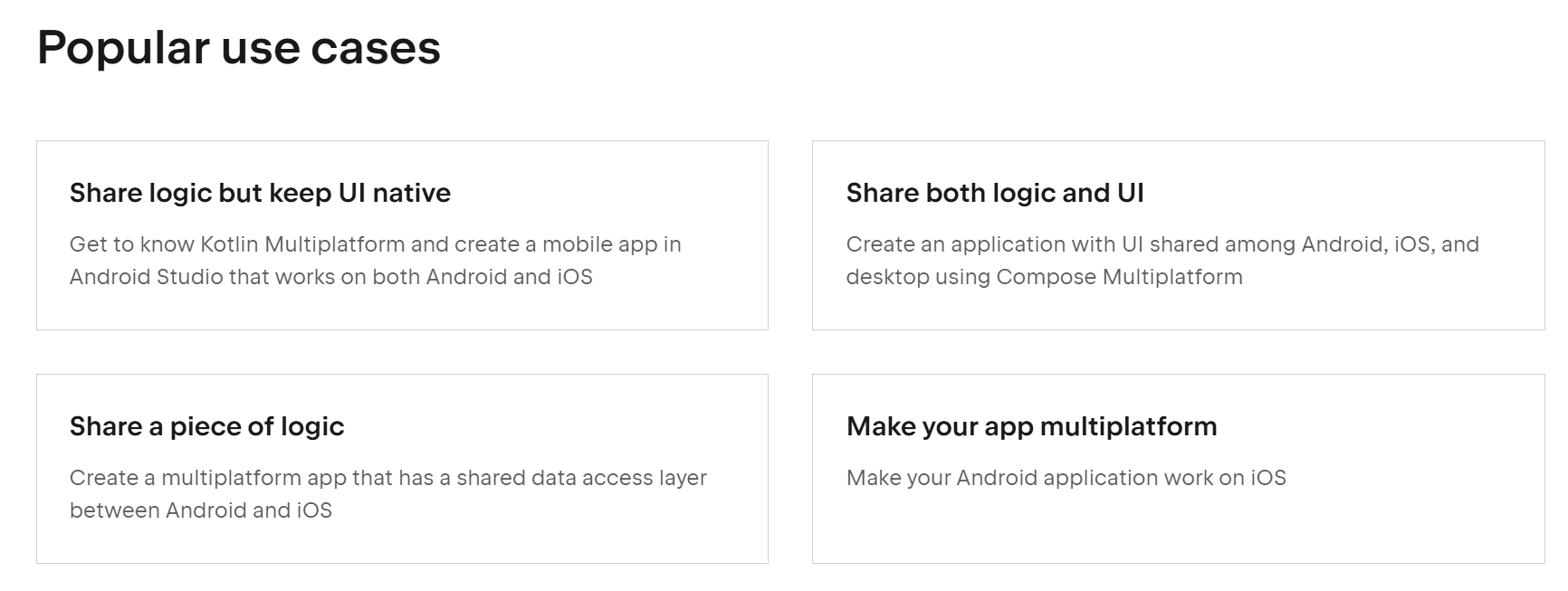
Task: Select the "Make your app multiplatform" title
Action: tap(1031, 426)
